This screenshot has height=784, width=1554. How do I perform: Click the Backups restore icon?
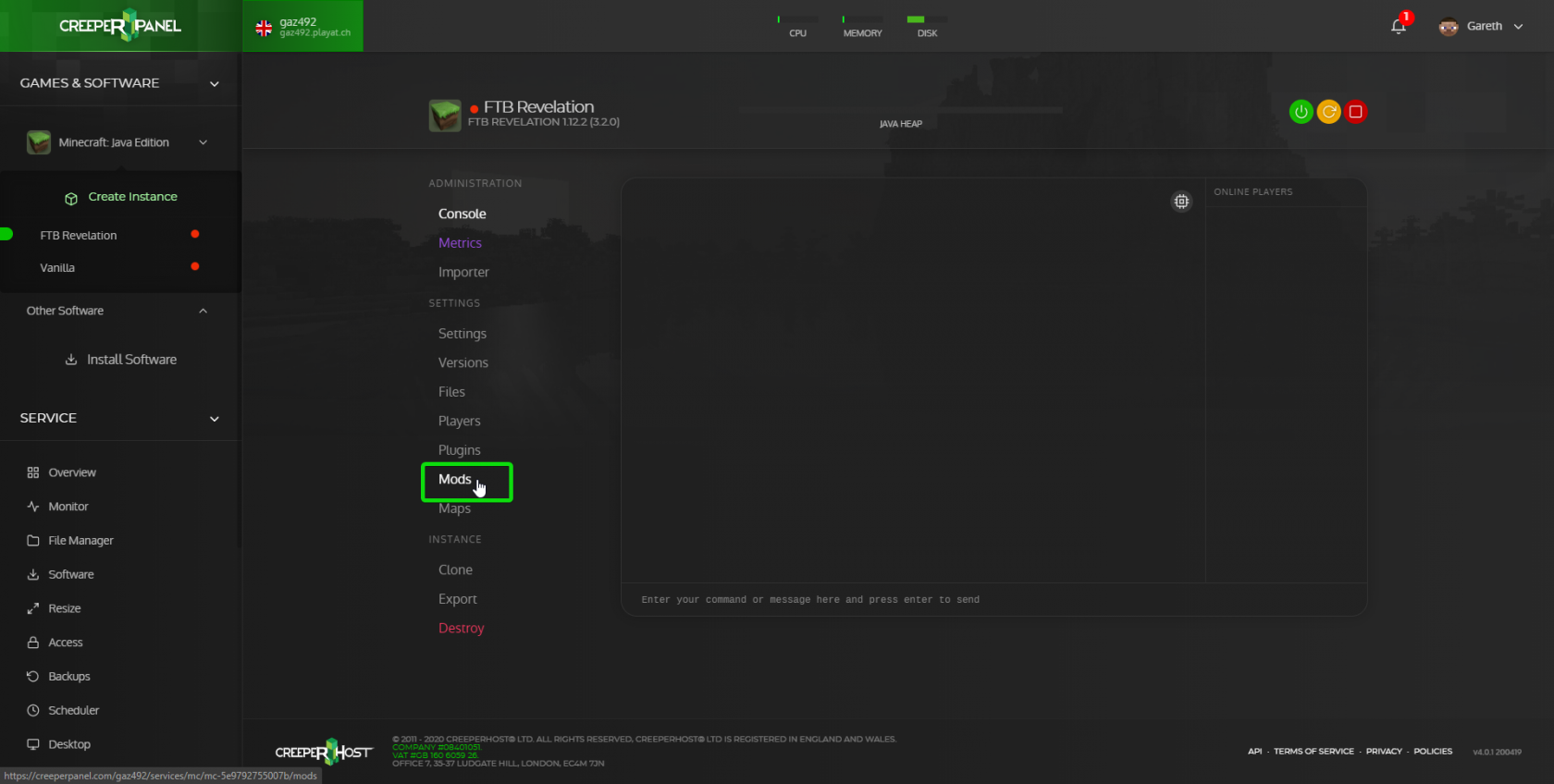pyautogui.click(x=33, y=677)
